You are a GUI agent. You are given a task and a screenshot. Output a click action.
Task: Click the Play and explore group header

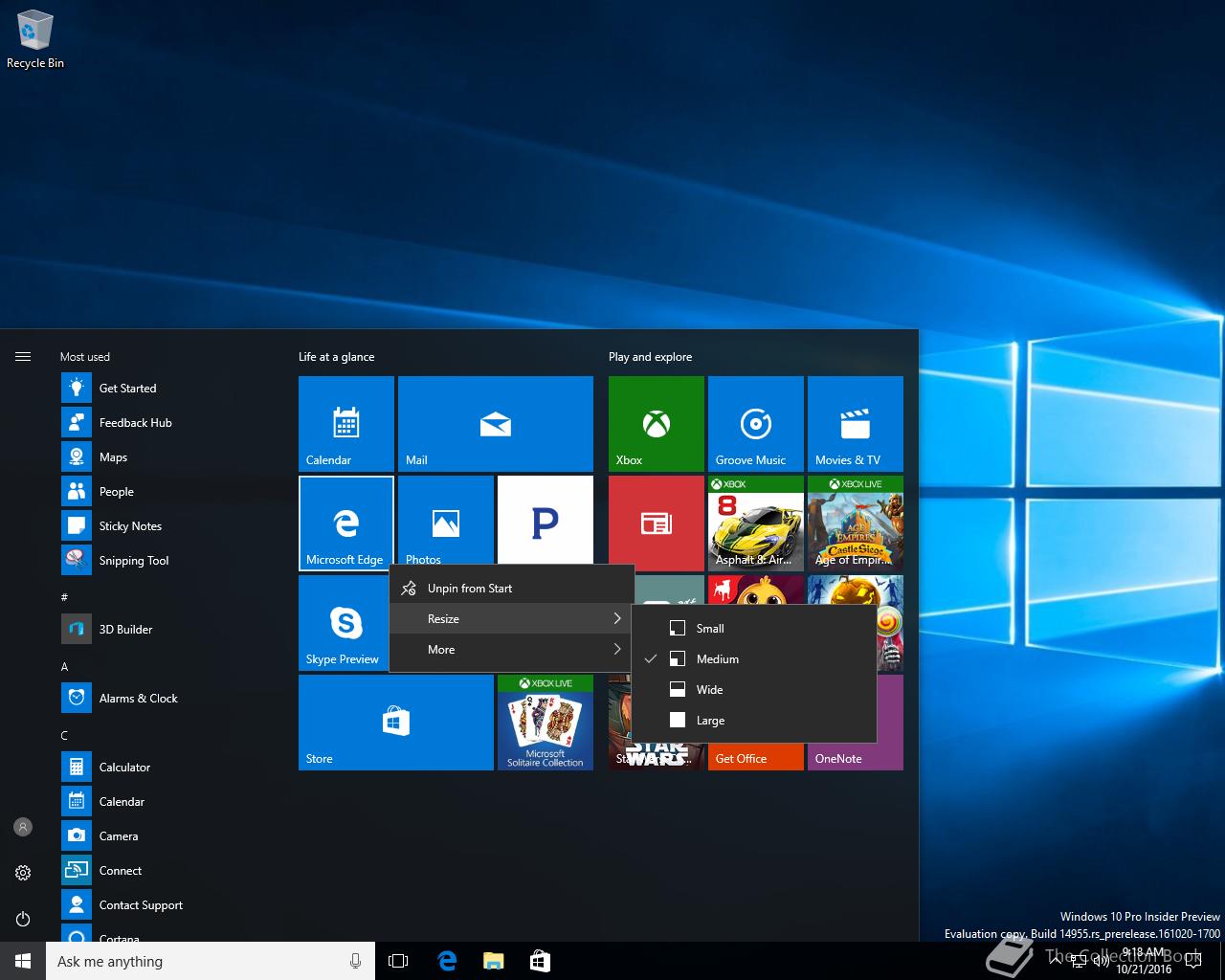[651, 357]
